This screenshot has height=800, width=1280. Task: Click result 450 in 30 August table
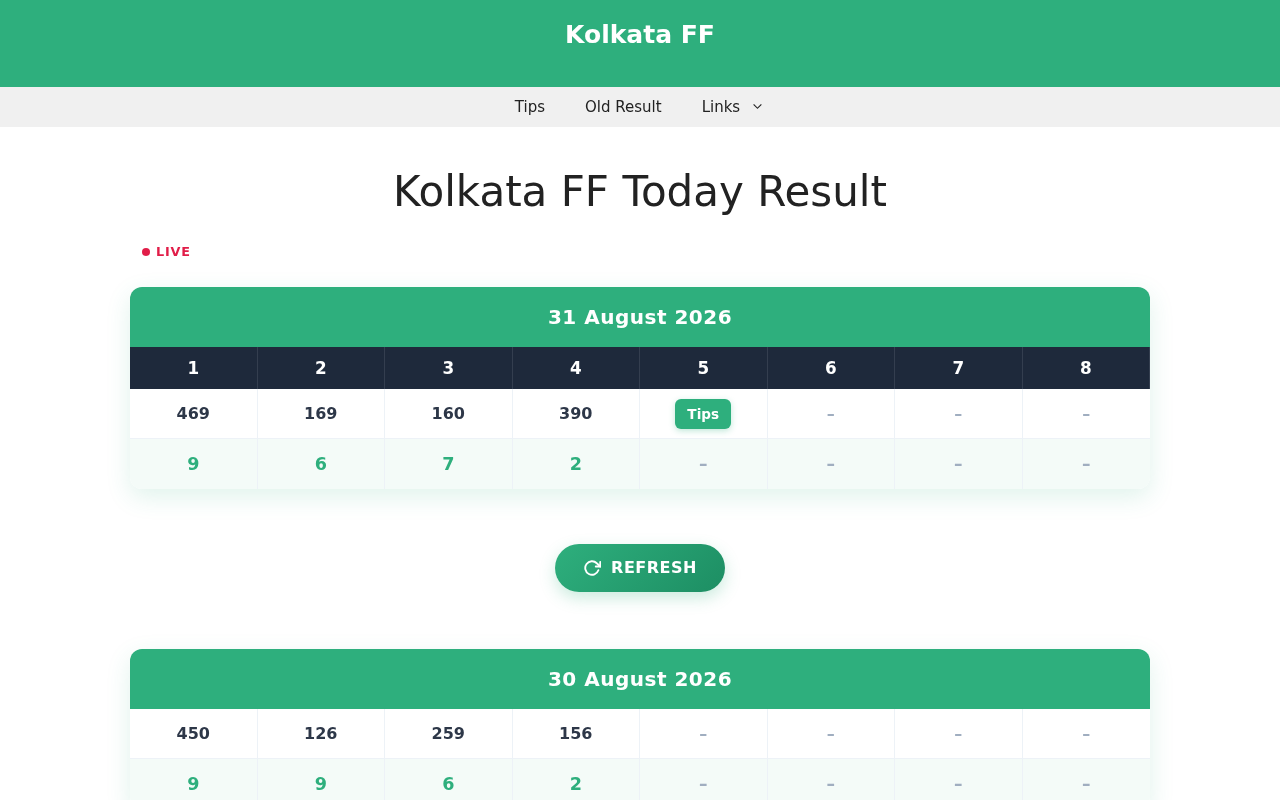coord(193,734)
